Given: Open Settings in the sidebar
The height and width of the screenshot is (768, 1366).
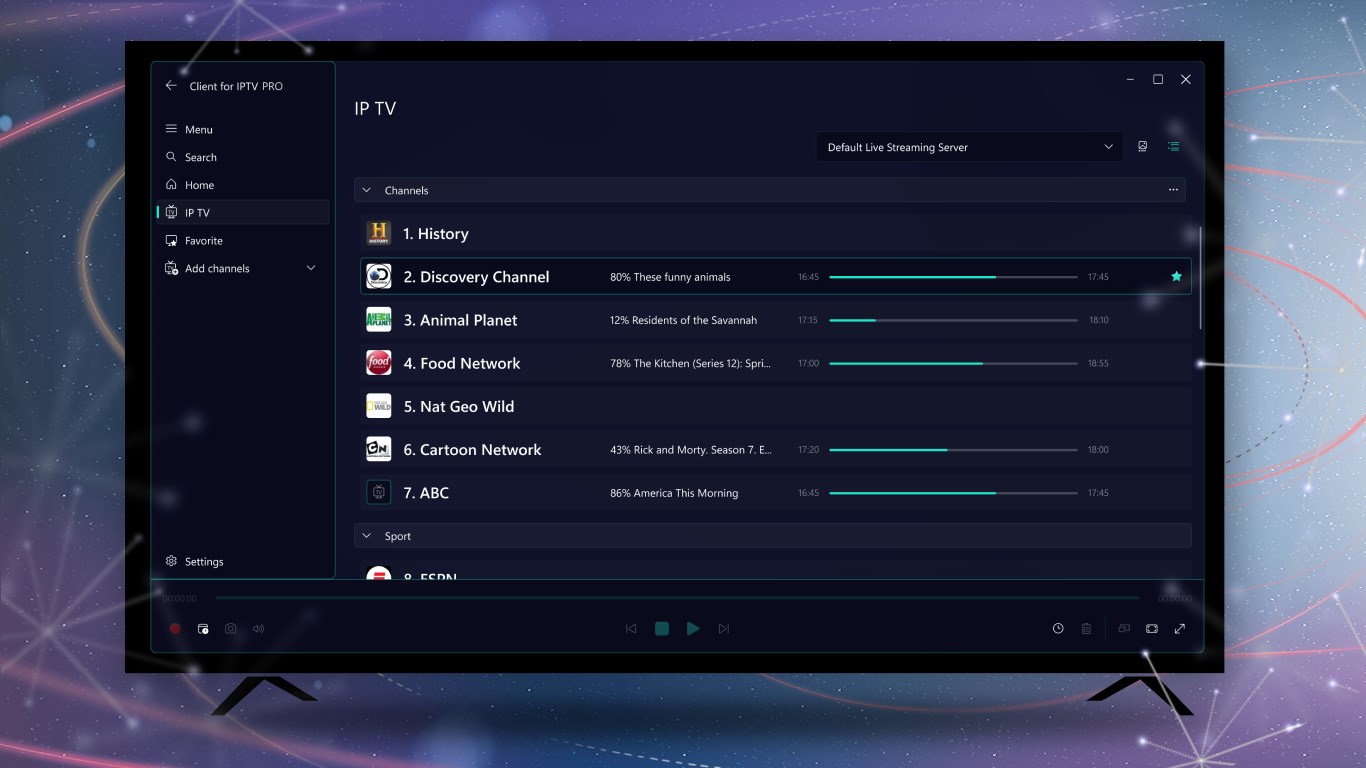Looking at the screenshot, I should coord(243,562).
